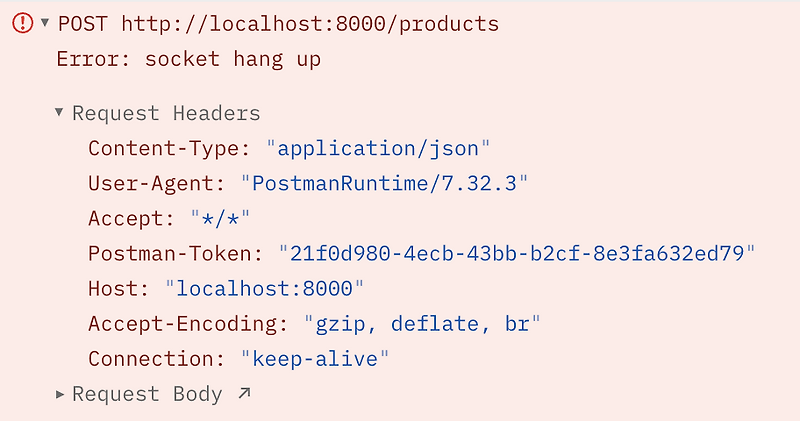The height and width of the screenshot is (421, 800).
Task: Click the 'gzip, deflate, br' value
Action: click(x=422, y=324)
